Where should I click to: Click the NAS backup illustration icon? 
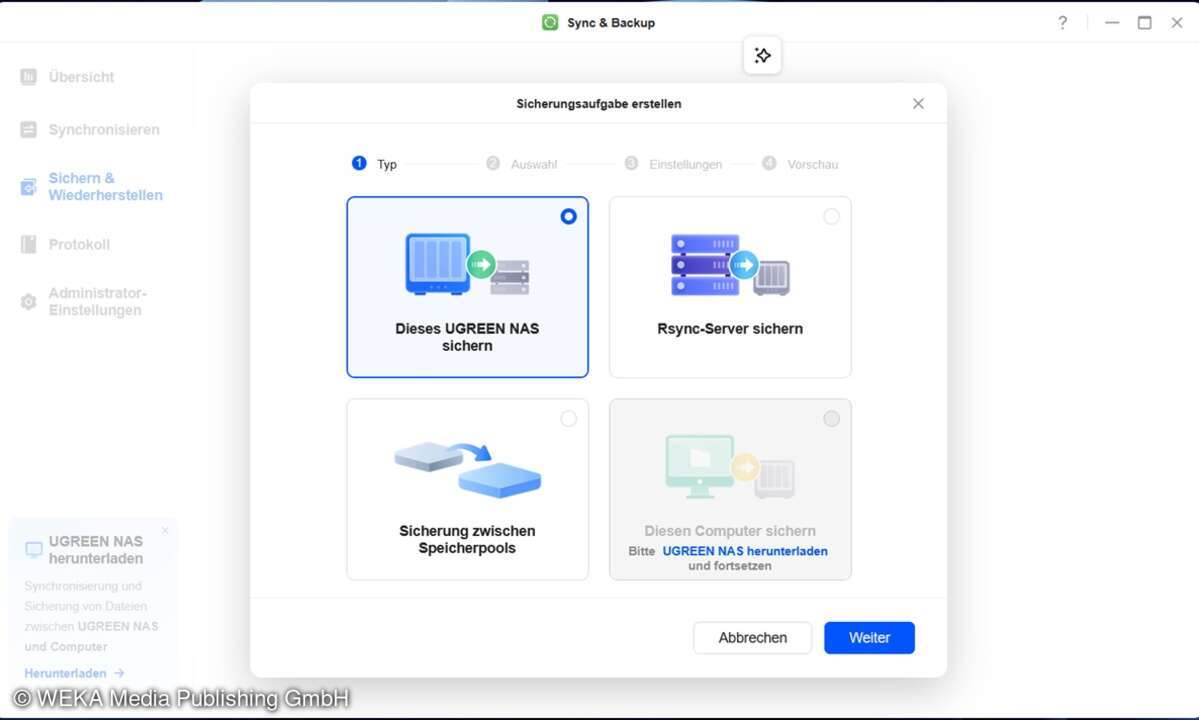click(467, 264)
